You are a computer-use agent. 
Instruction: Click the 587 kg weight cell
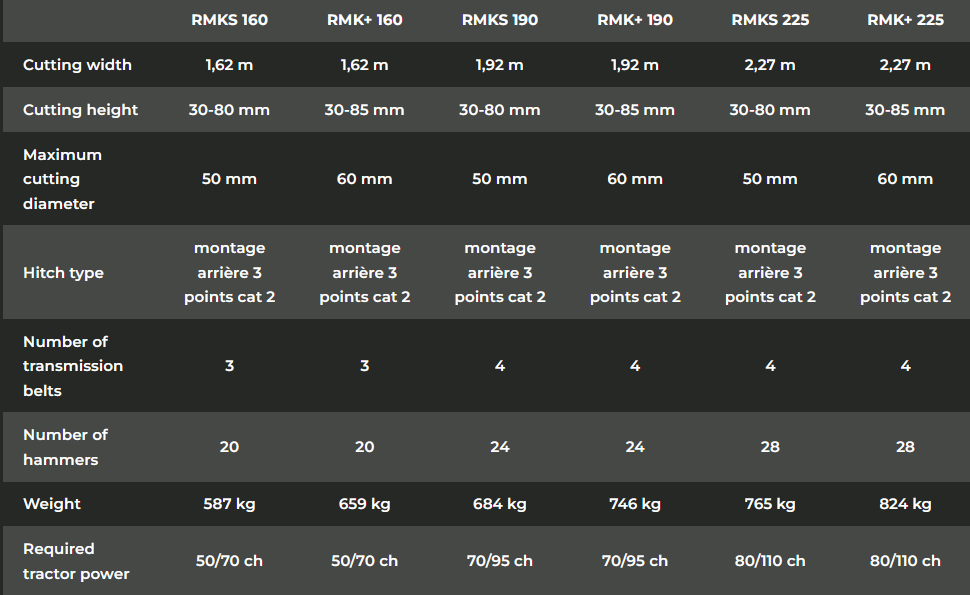[x=229, y=504]
